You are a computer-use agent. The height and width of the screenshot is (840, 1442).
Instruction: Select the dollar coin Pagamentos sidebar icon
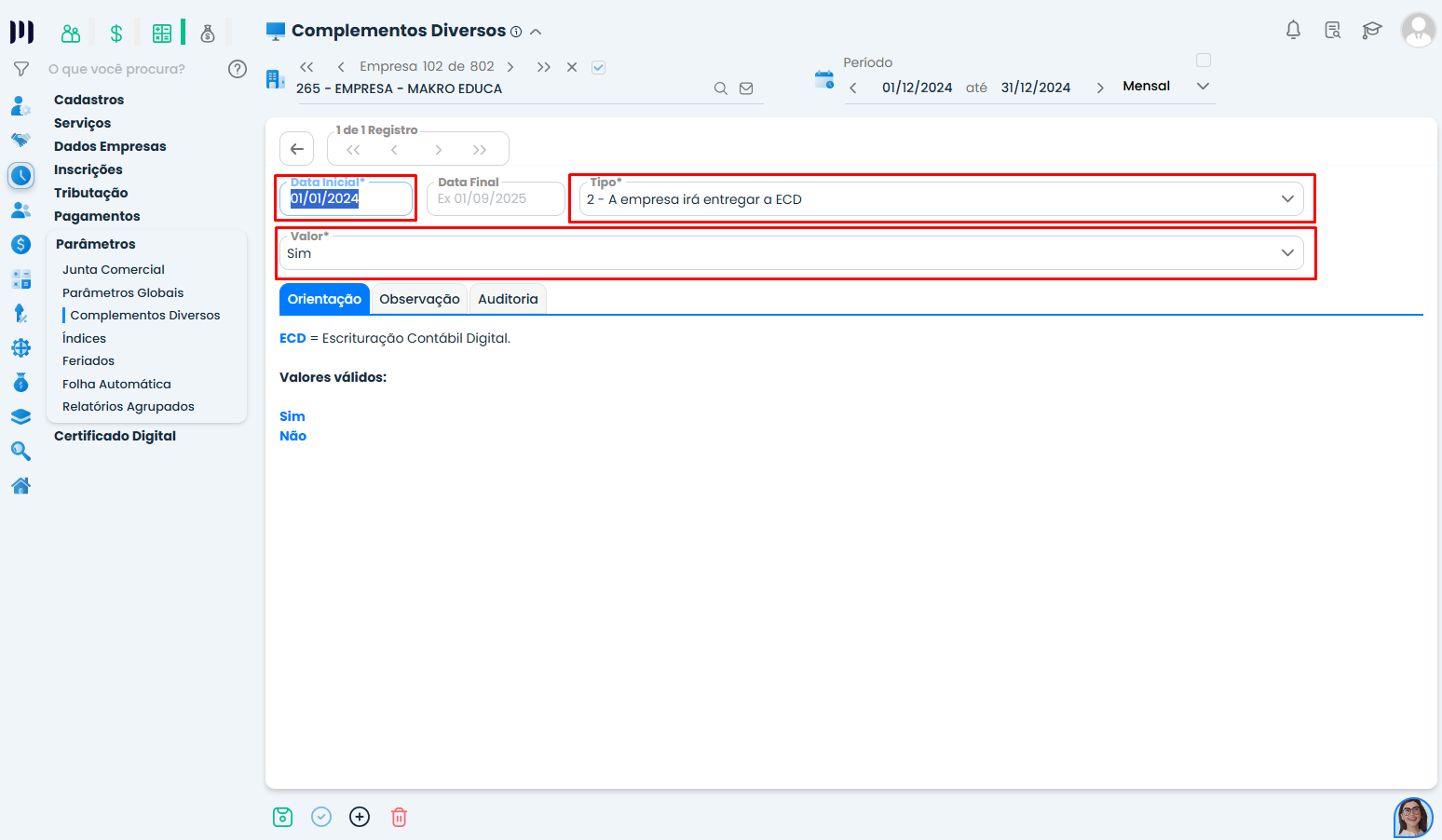pyautogui.click(x=20, y=244)
